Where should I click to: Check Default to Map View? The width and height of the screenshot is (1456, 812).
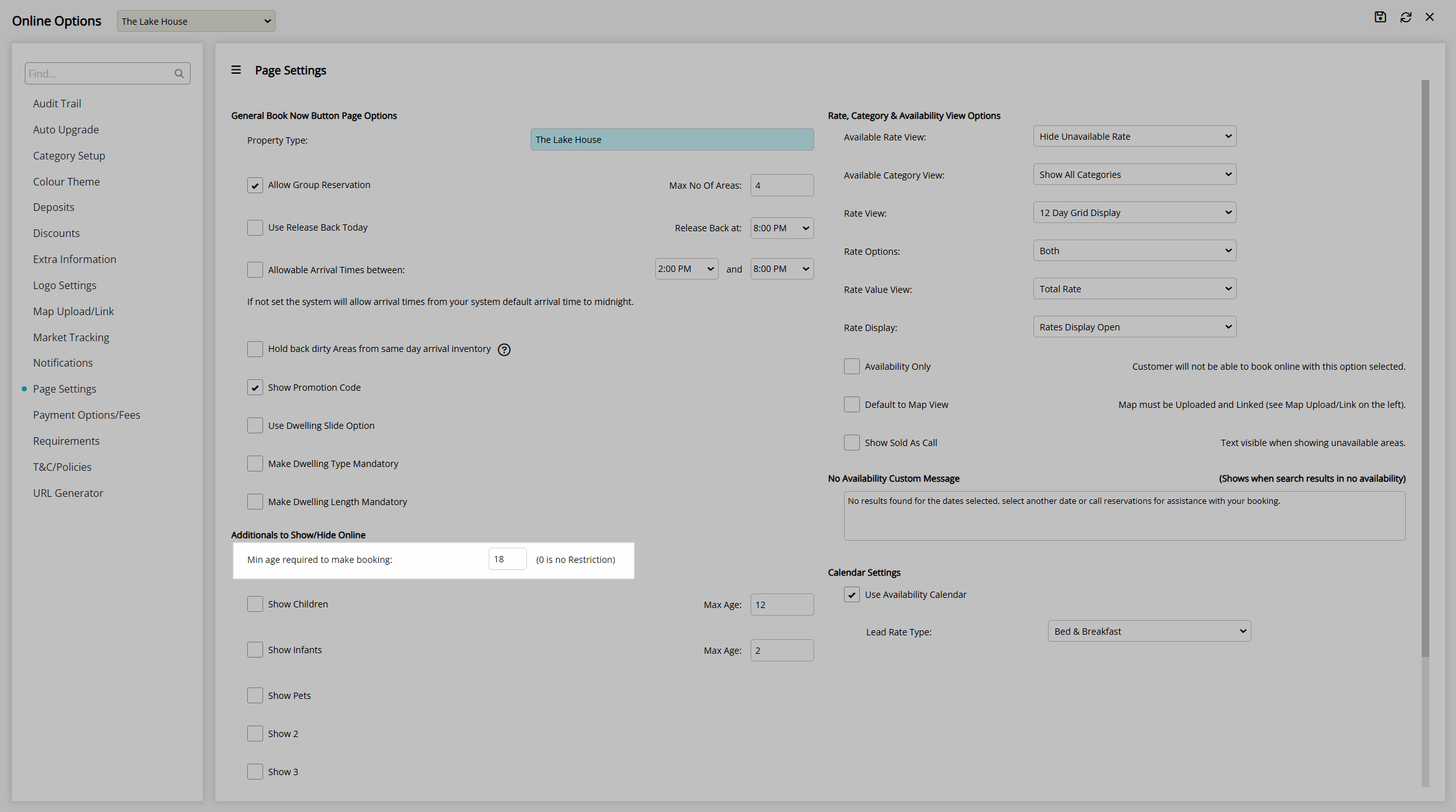(852, 405)
